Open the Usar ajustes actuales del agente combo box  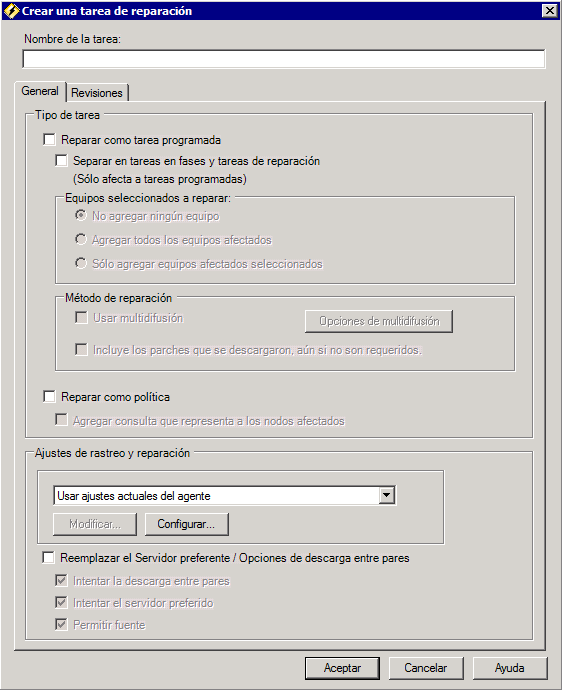(x=224, y=495)
